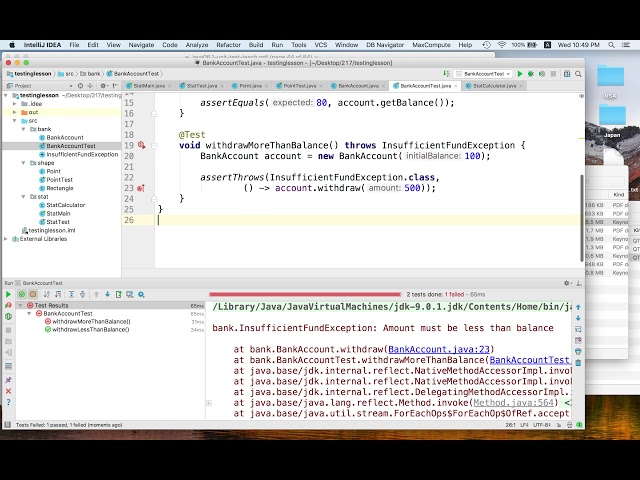Run with coverage toolbar icon
The width and height of the screenshot is (640, 480).
[542, 74]
